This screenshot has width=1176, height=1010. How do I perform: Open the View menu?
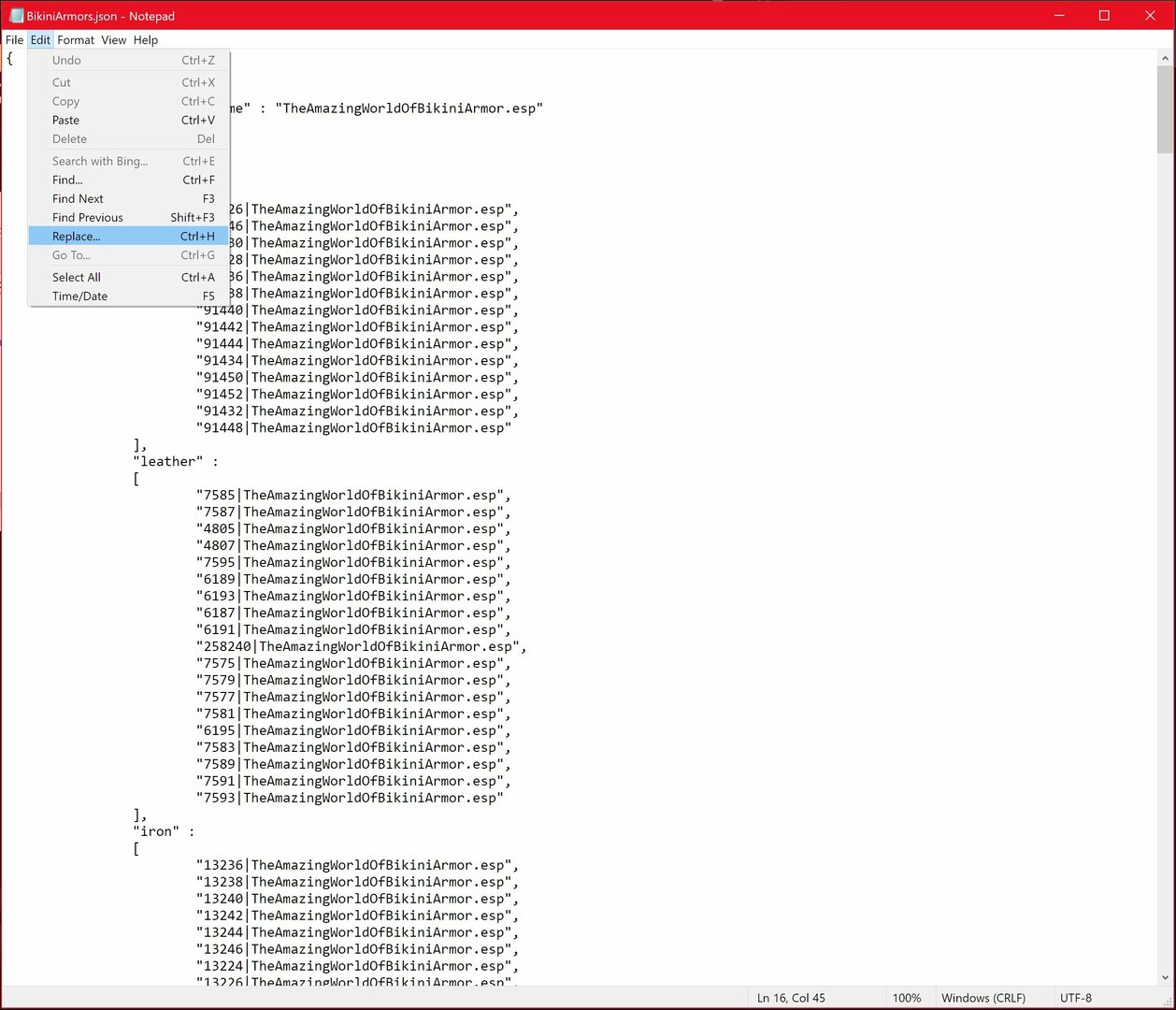click(114, 40)
